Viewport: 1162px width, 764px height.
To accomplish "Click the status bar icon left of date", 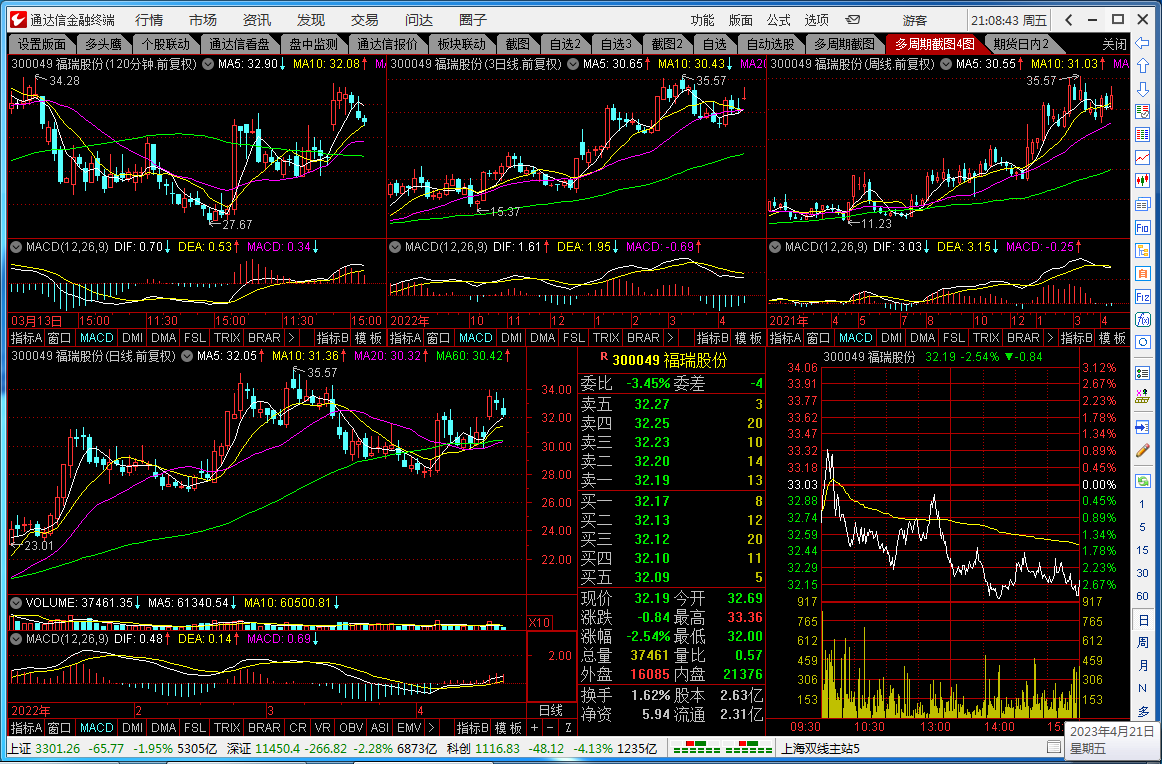I will pyautogui.click(x=1053, y=746).
